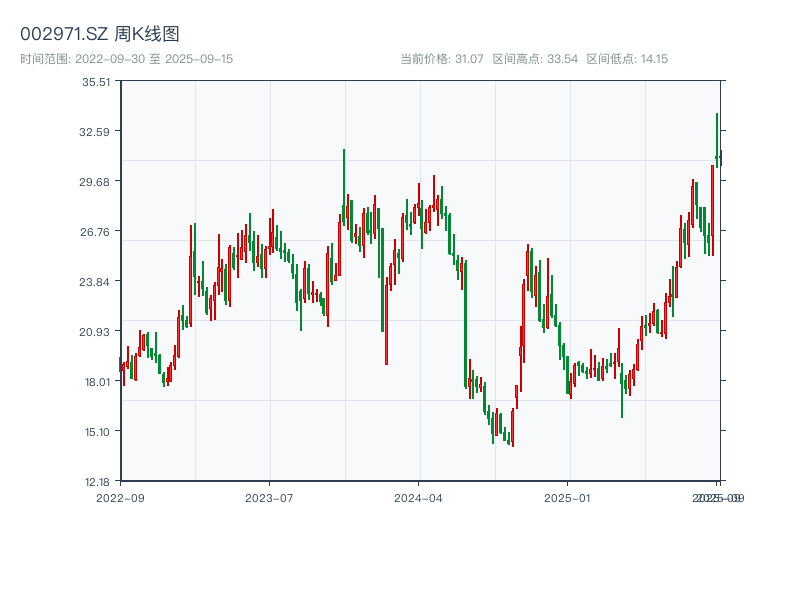The height and width of the screenshot is (600, 800).
Task: Click the current price label 当前价格: 31.07
Action: click(x=442, y=59)
